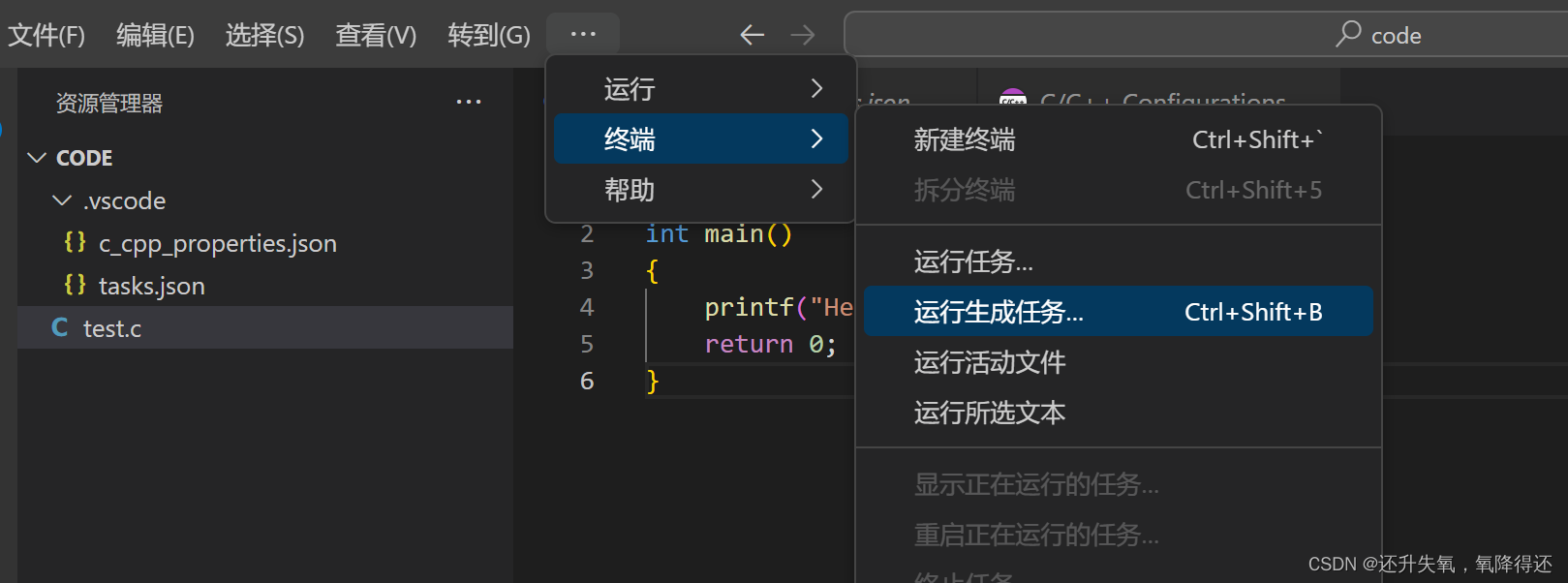Select test.c in the explorer
The width and height of the screenshot is (1568, 583).
[265, 328]
